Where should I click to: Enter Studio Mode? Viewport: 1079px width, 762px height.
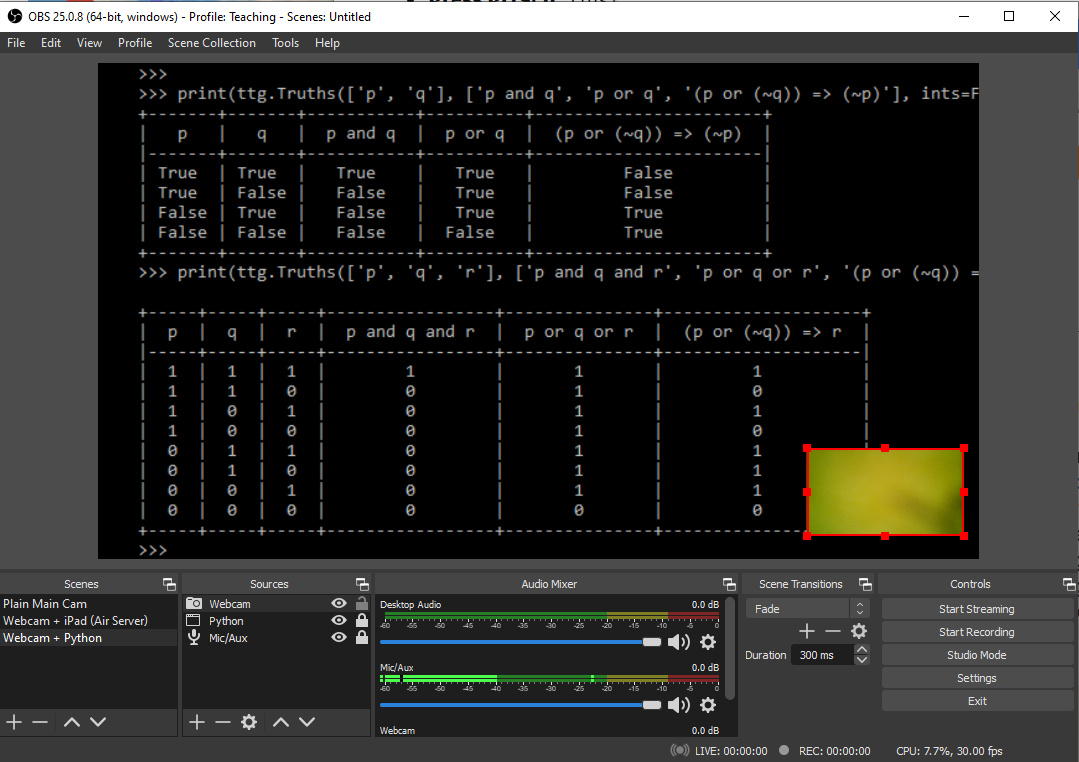976,655
